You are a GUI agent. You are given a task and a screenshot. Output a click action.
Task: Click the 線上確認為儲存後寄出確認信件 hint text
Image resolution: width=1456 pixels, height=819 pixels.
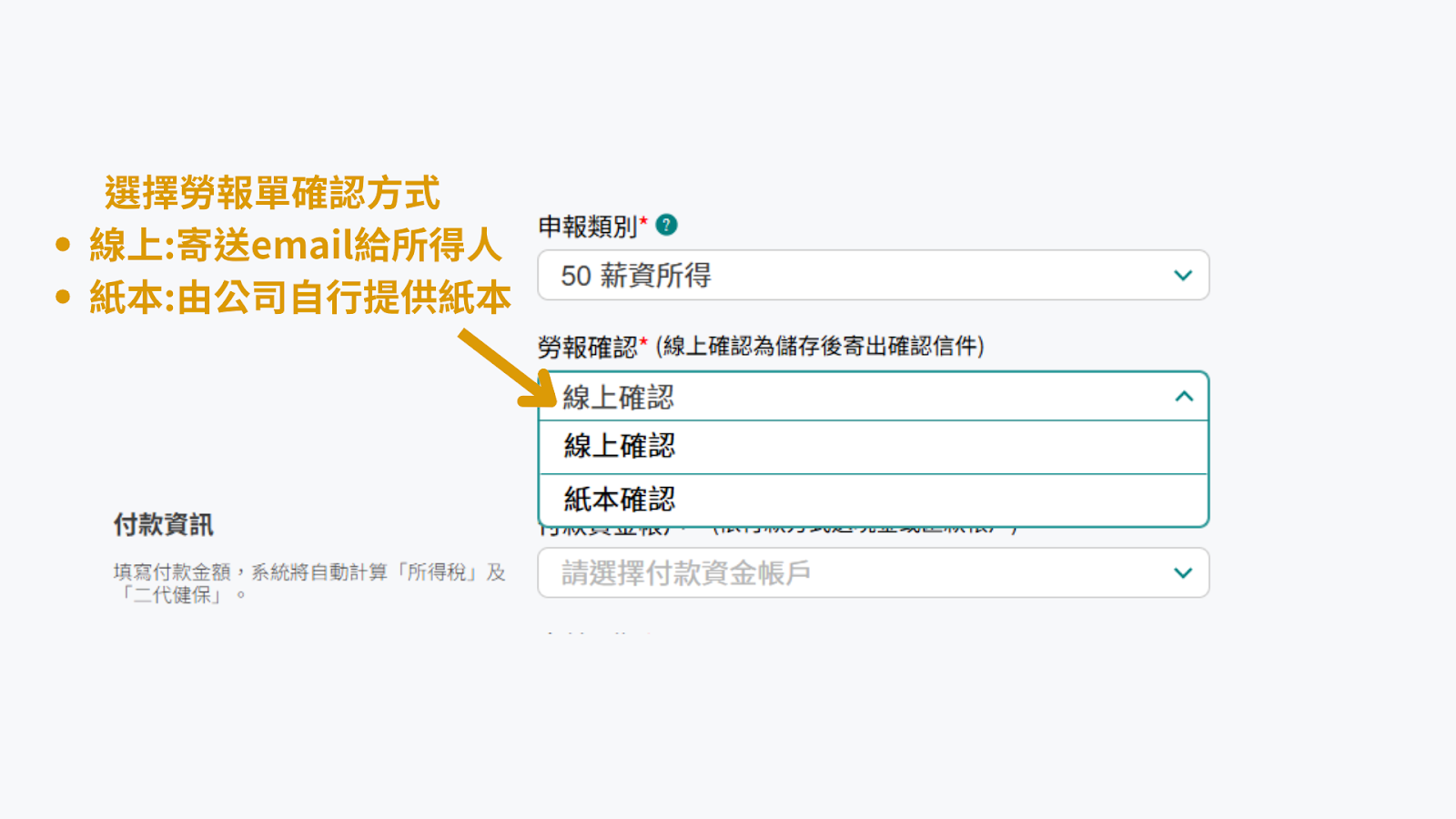[x=820, y=346]
